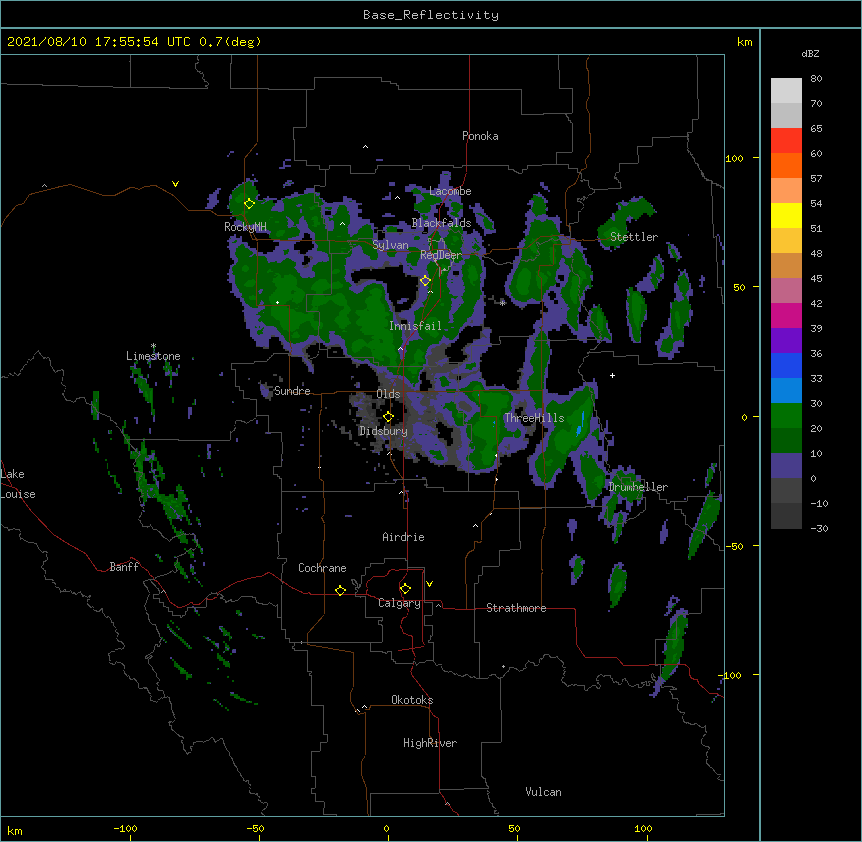862x842 pixels.
Task: Pick the red 65-60 dBZ legend color
Action: [786, 140]
